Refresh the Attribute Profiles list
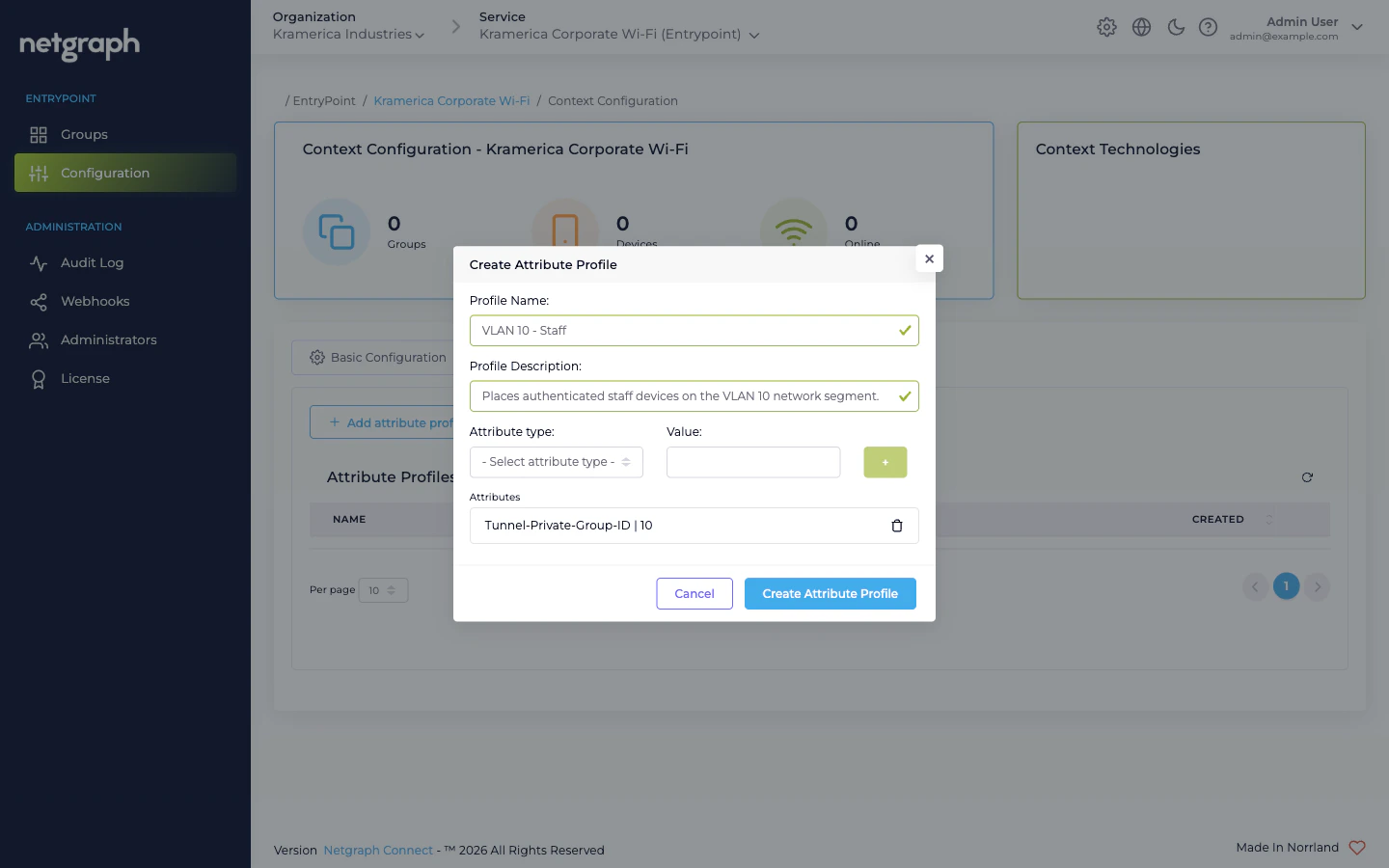 click(x=1307, y=477)
